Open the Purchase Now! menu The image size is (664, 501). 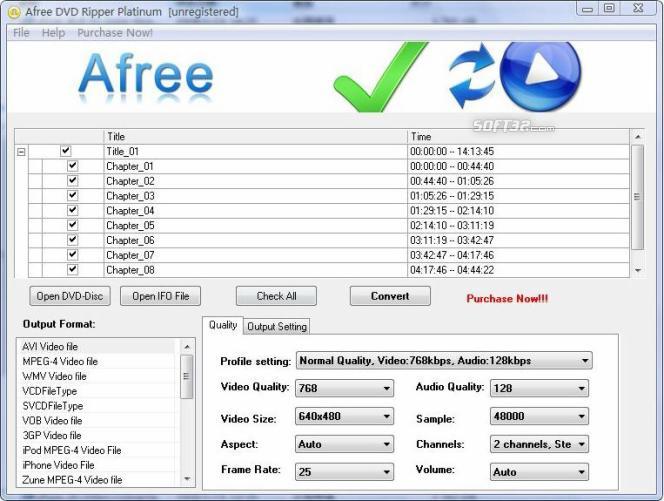(115, 33)
